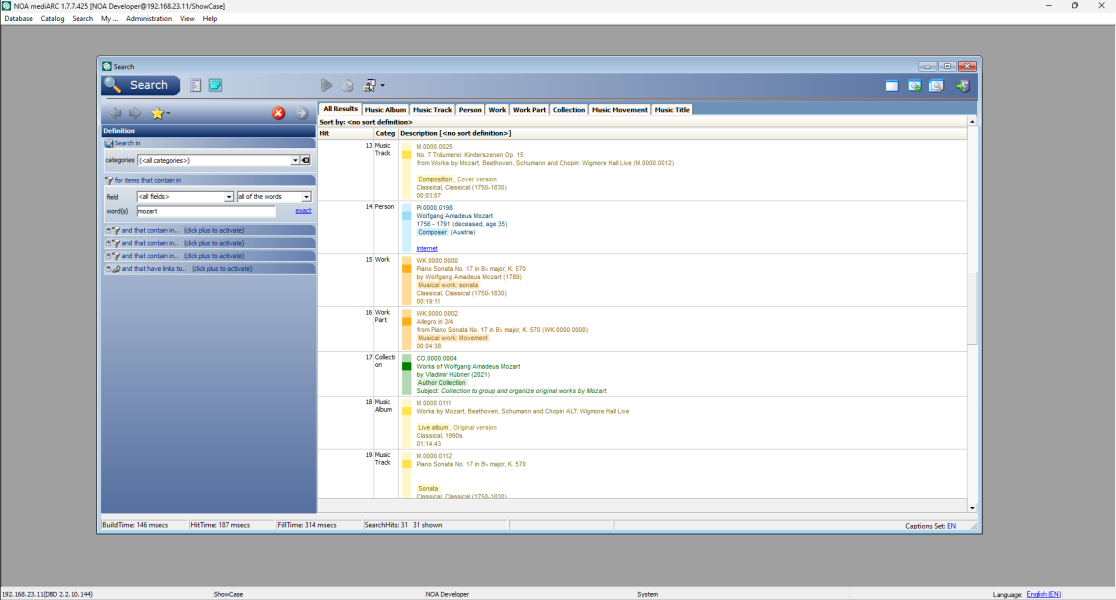
Task: Click the words input containing 'mozart'
Action: click(206, 211)
